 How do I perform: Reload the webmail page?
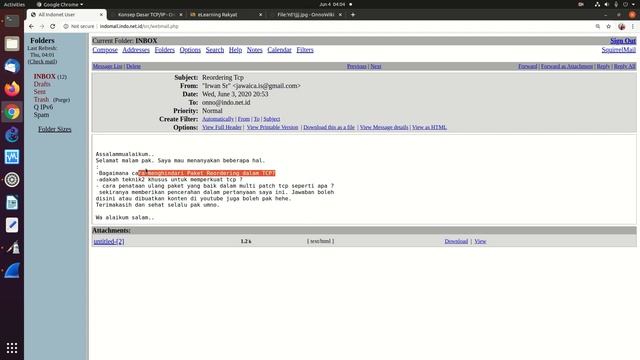click(x=53, y=26)
